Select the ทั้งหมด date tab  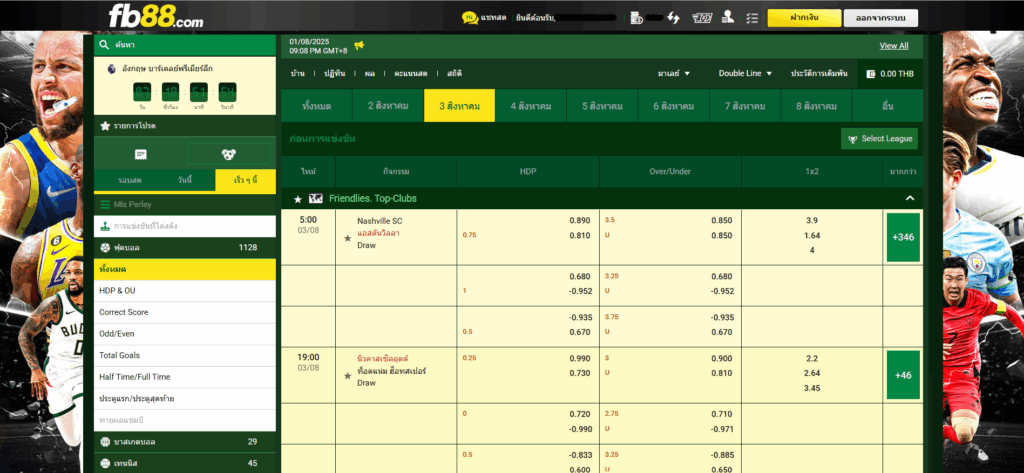317,106
